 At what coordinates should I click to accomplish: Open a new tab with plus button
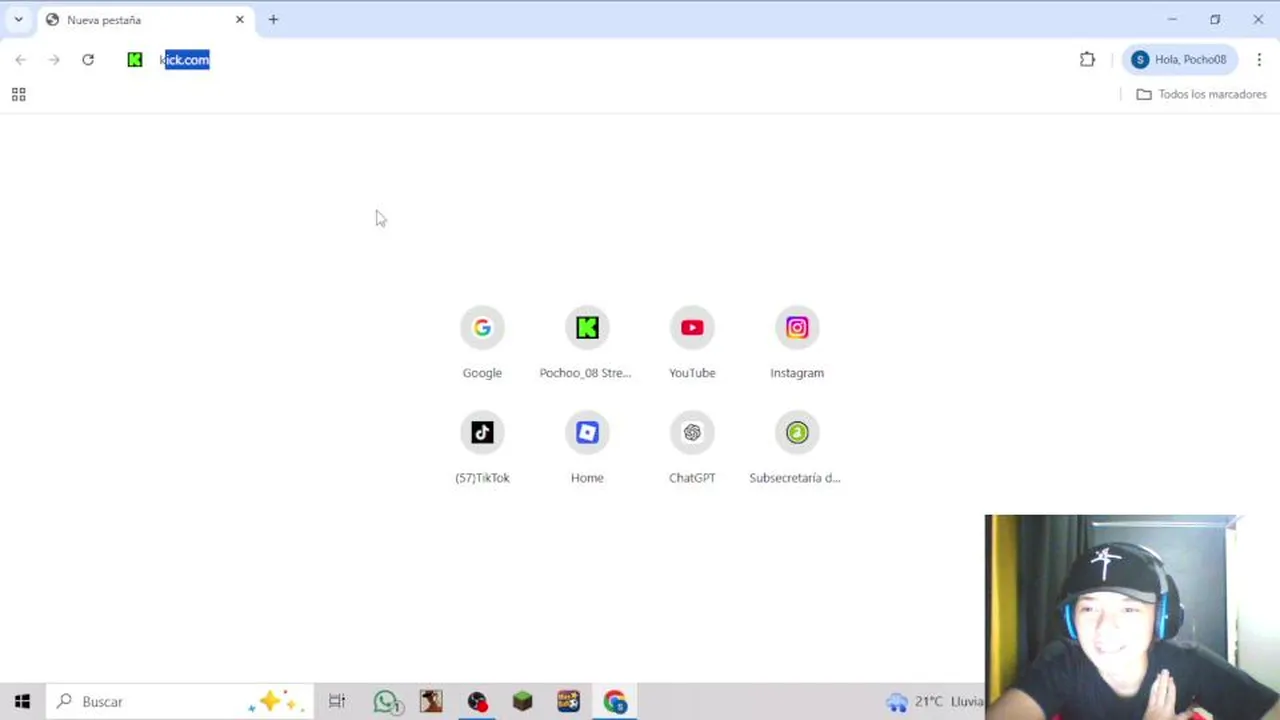coord(273,20)
